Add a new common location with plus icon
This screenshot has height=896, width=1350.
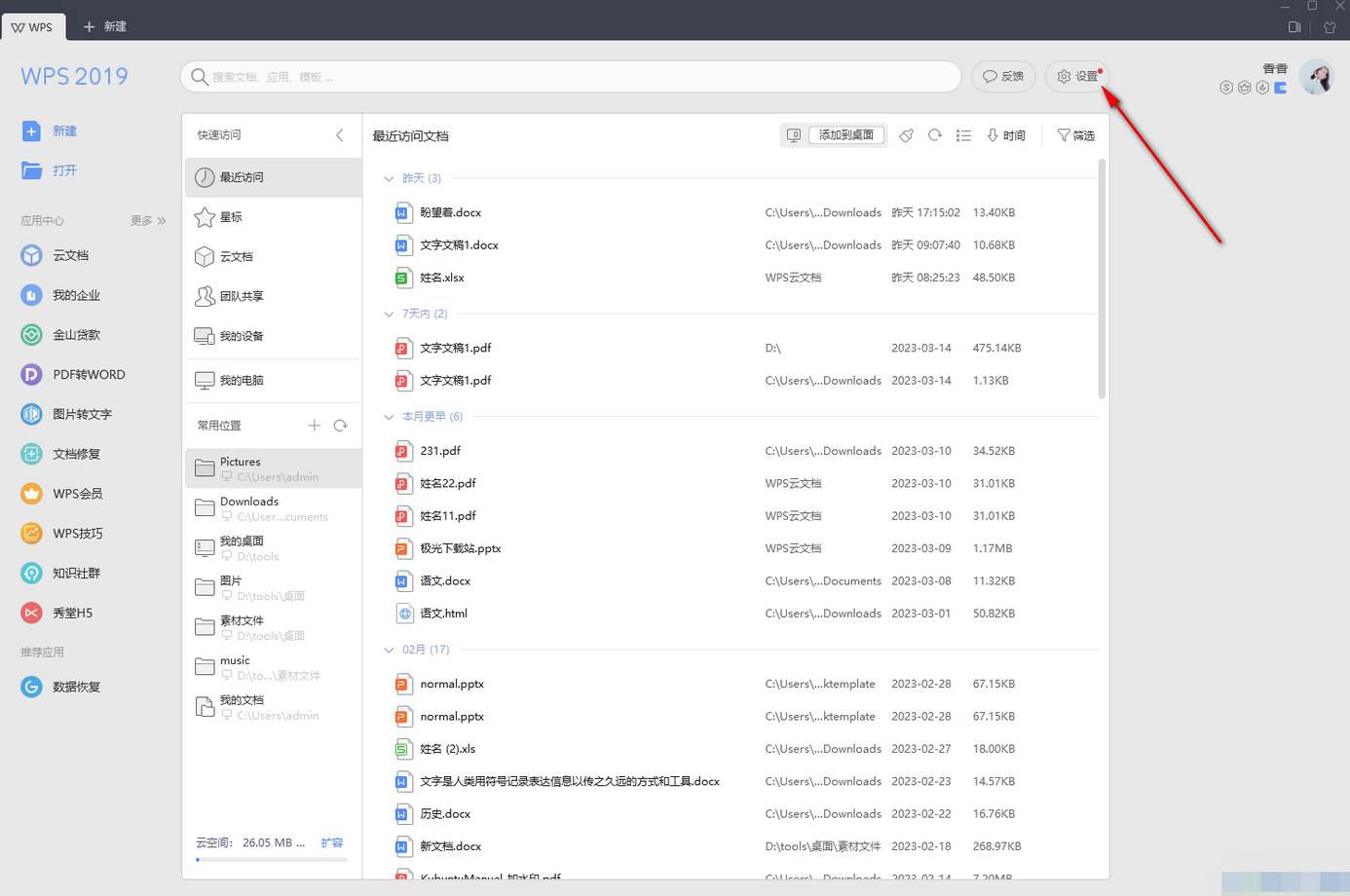[314, 426]
